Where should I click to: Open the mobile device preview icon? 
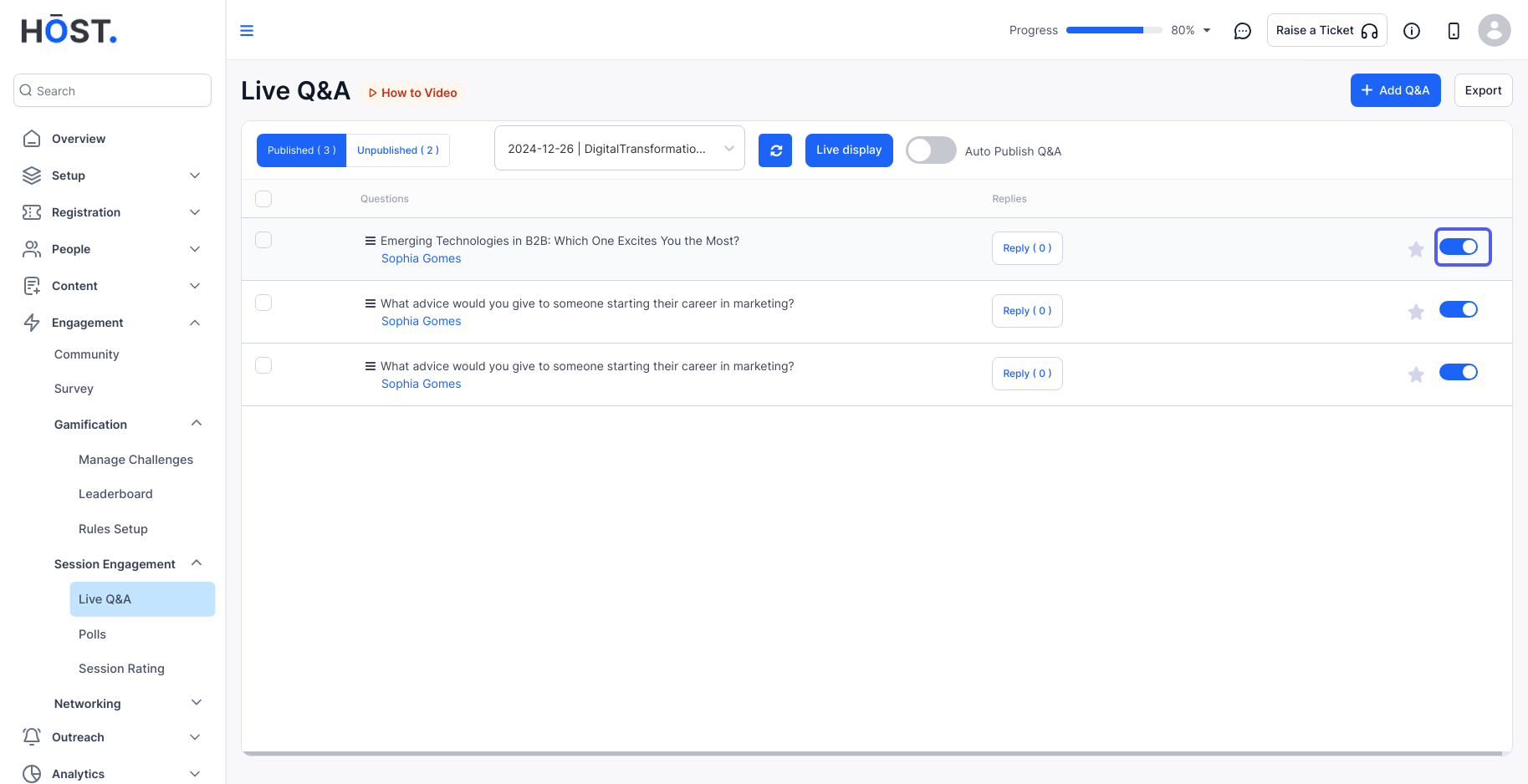click(x=1454, y=31)
